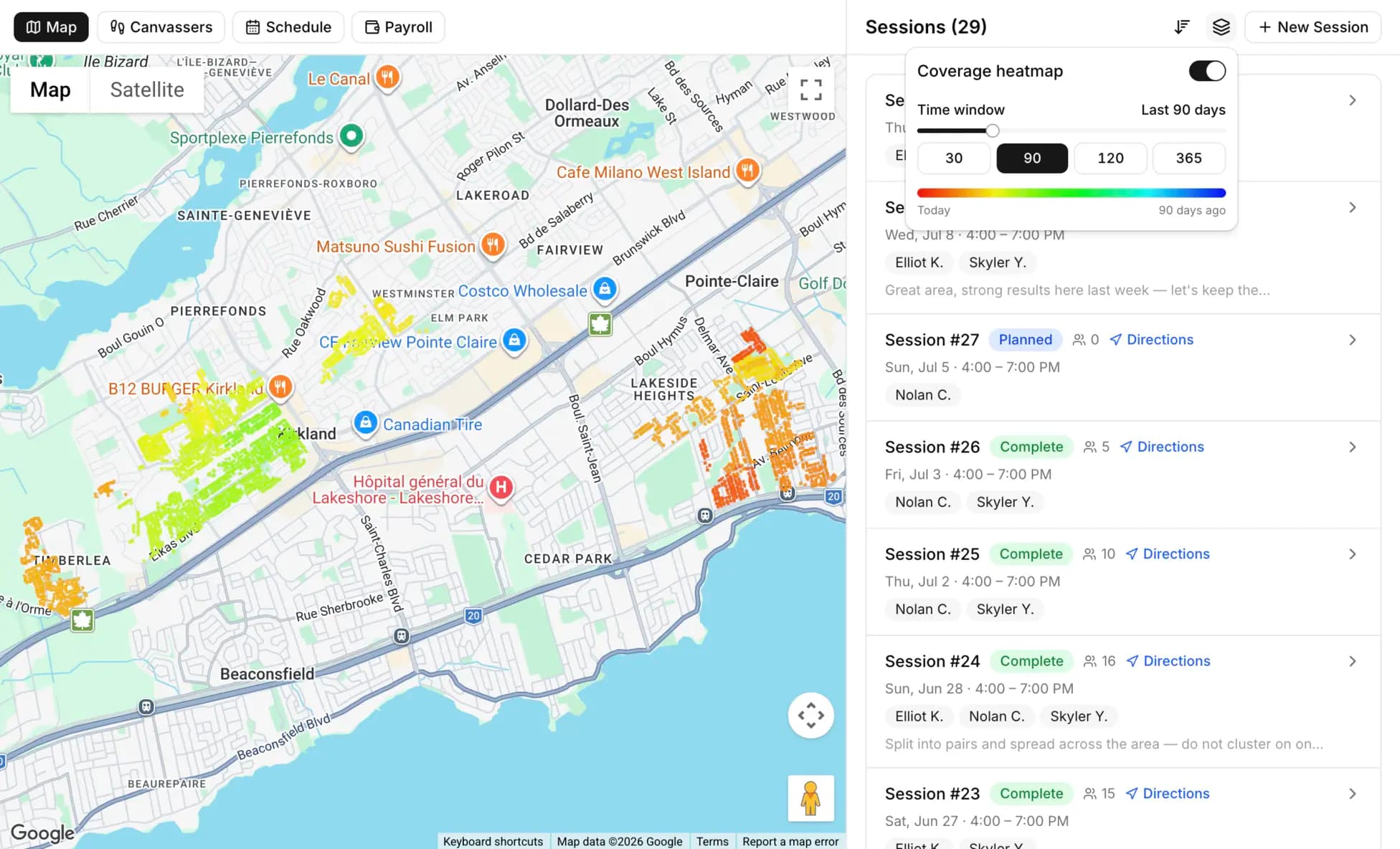Click the 'Sessions (29)' heading

point(926,27)
